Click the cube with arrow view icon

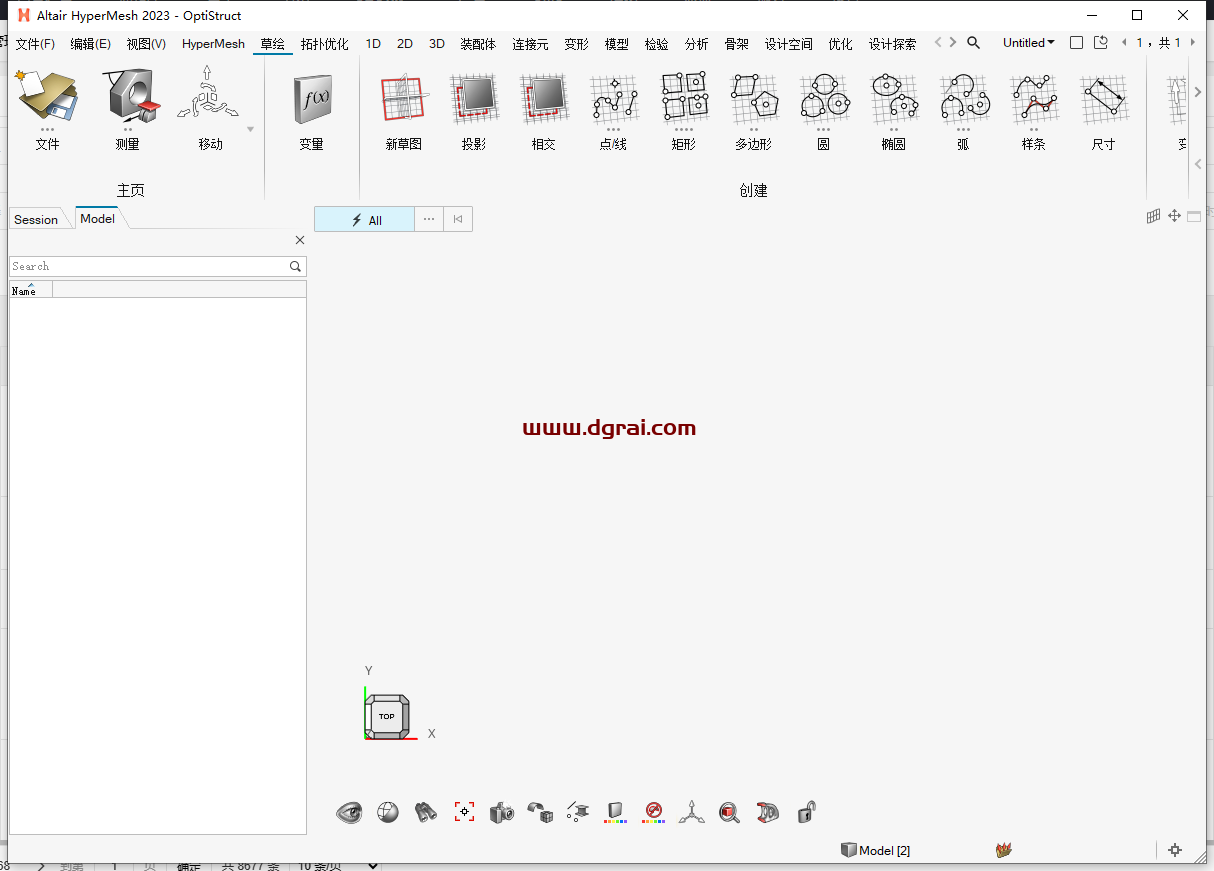tap(540, 812)
